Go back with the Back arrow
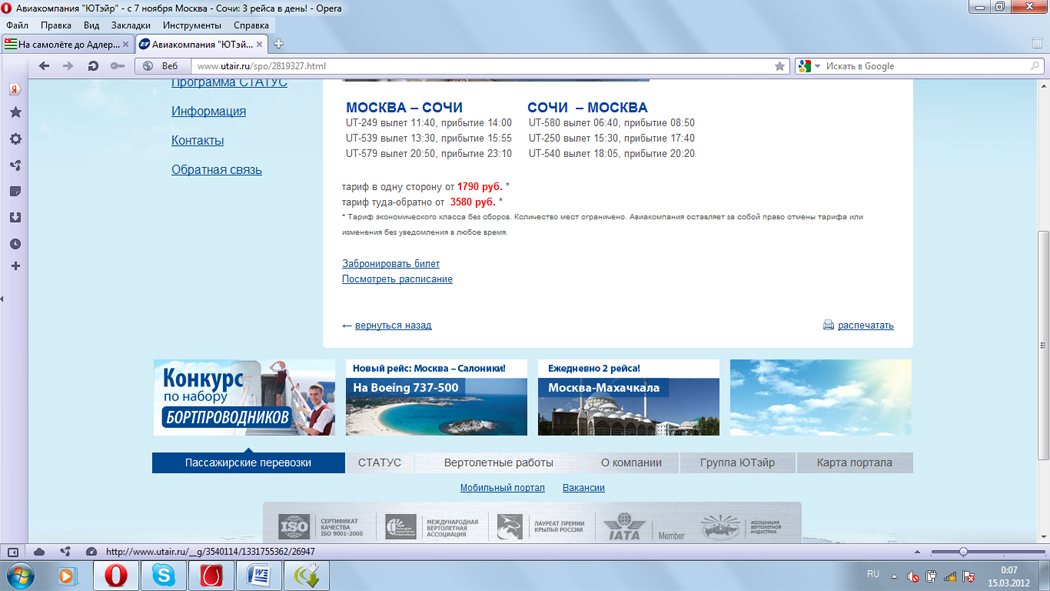The width and height of the screenshot is (1050, 591). tap(44, 66)
